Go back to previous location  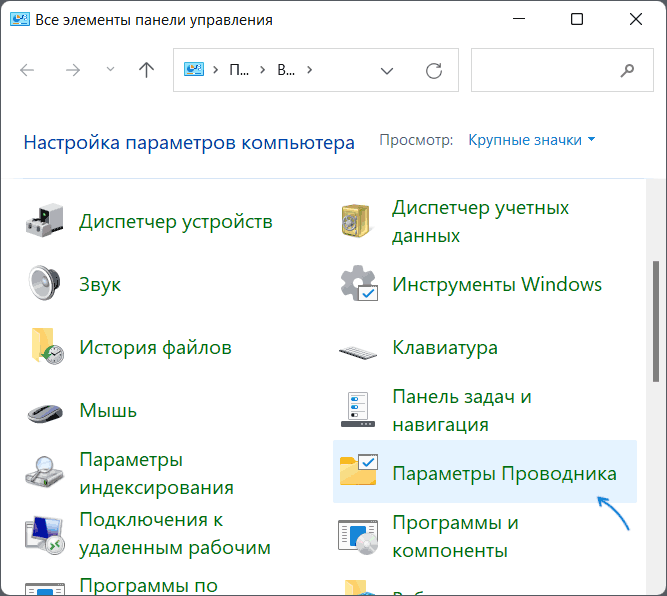(27, 70)
